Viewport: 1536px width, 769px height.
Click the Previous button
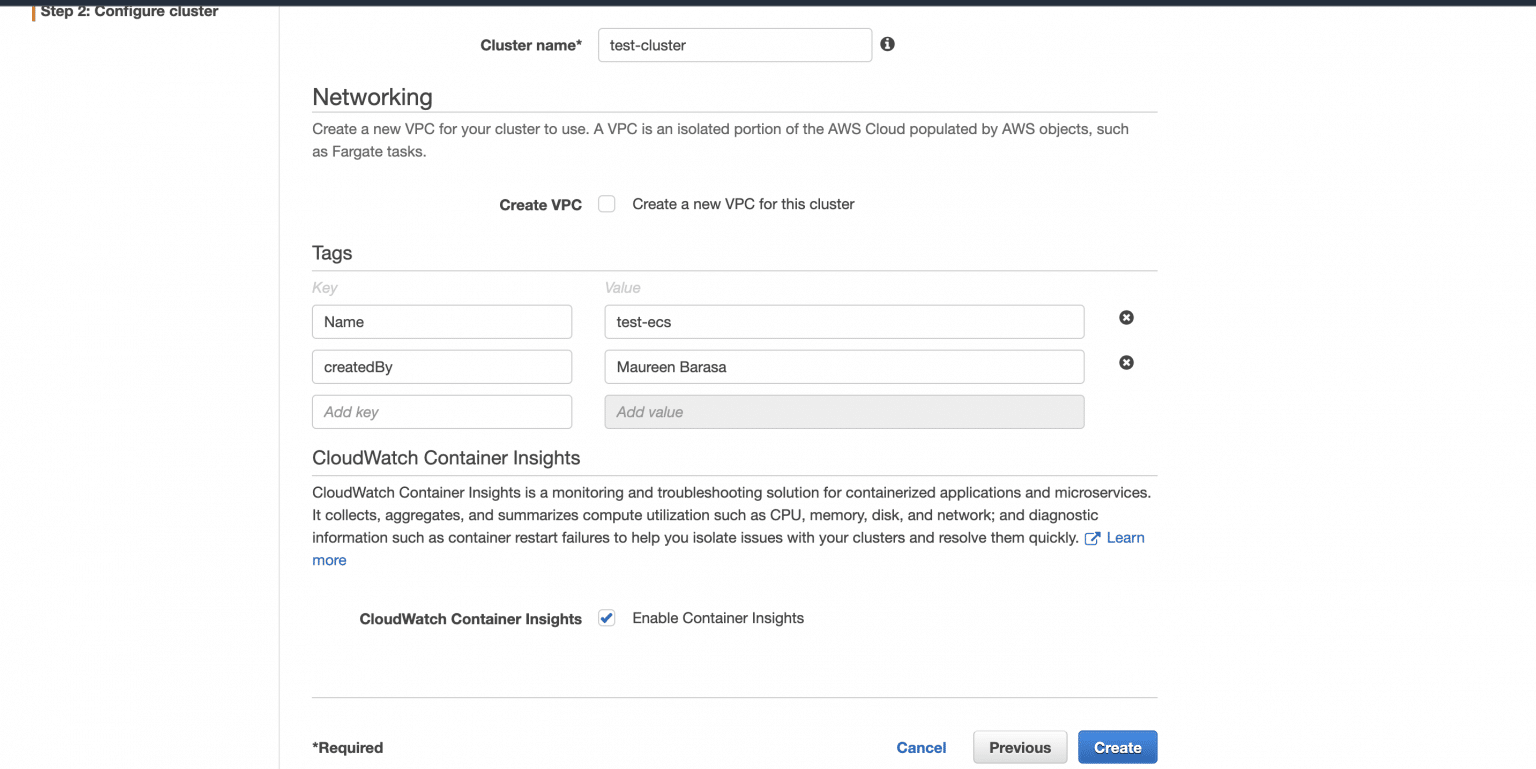click(1020, 747)
